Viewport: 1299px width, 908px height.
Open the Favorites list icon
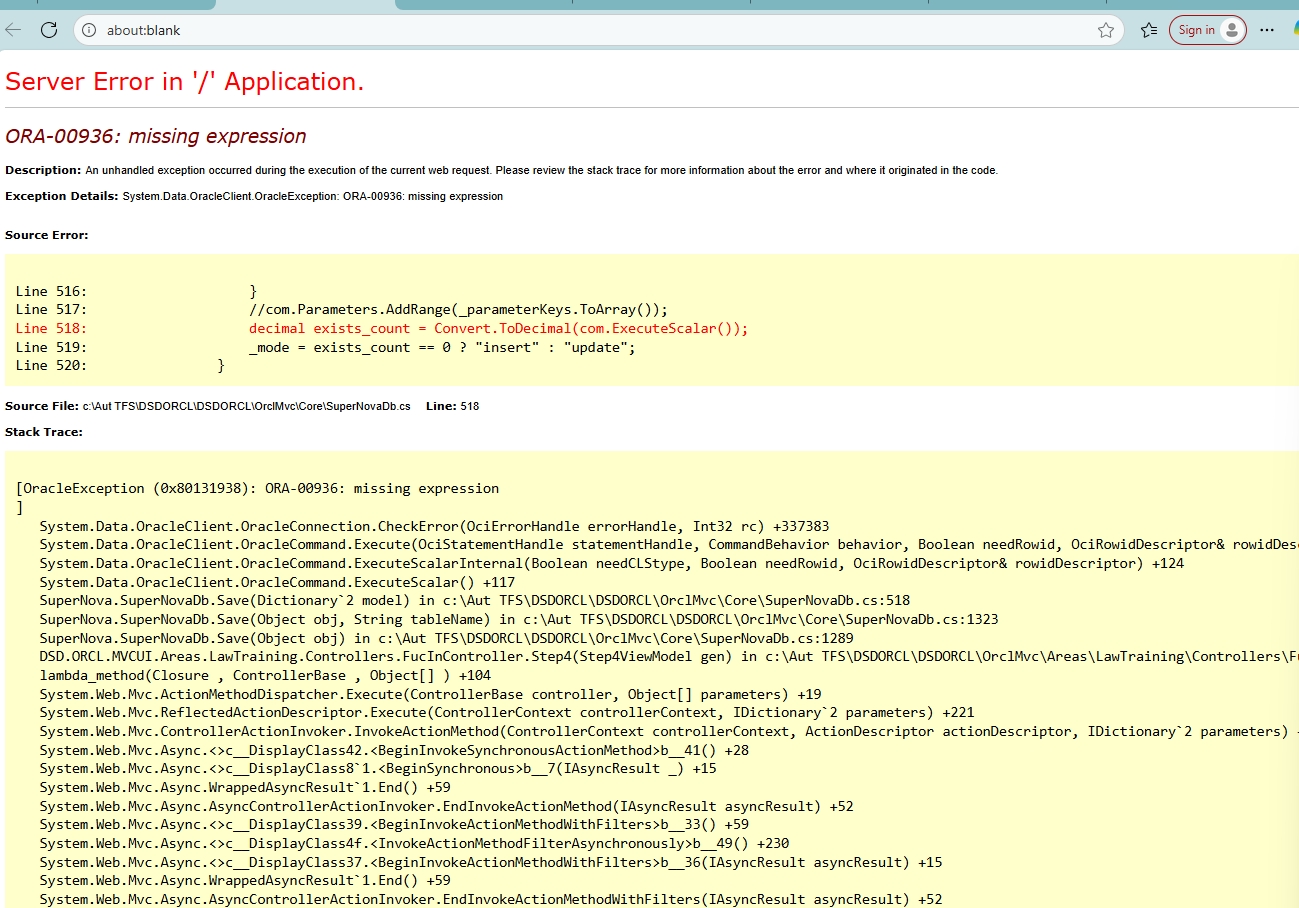tap(1148, 30)
